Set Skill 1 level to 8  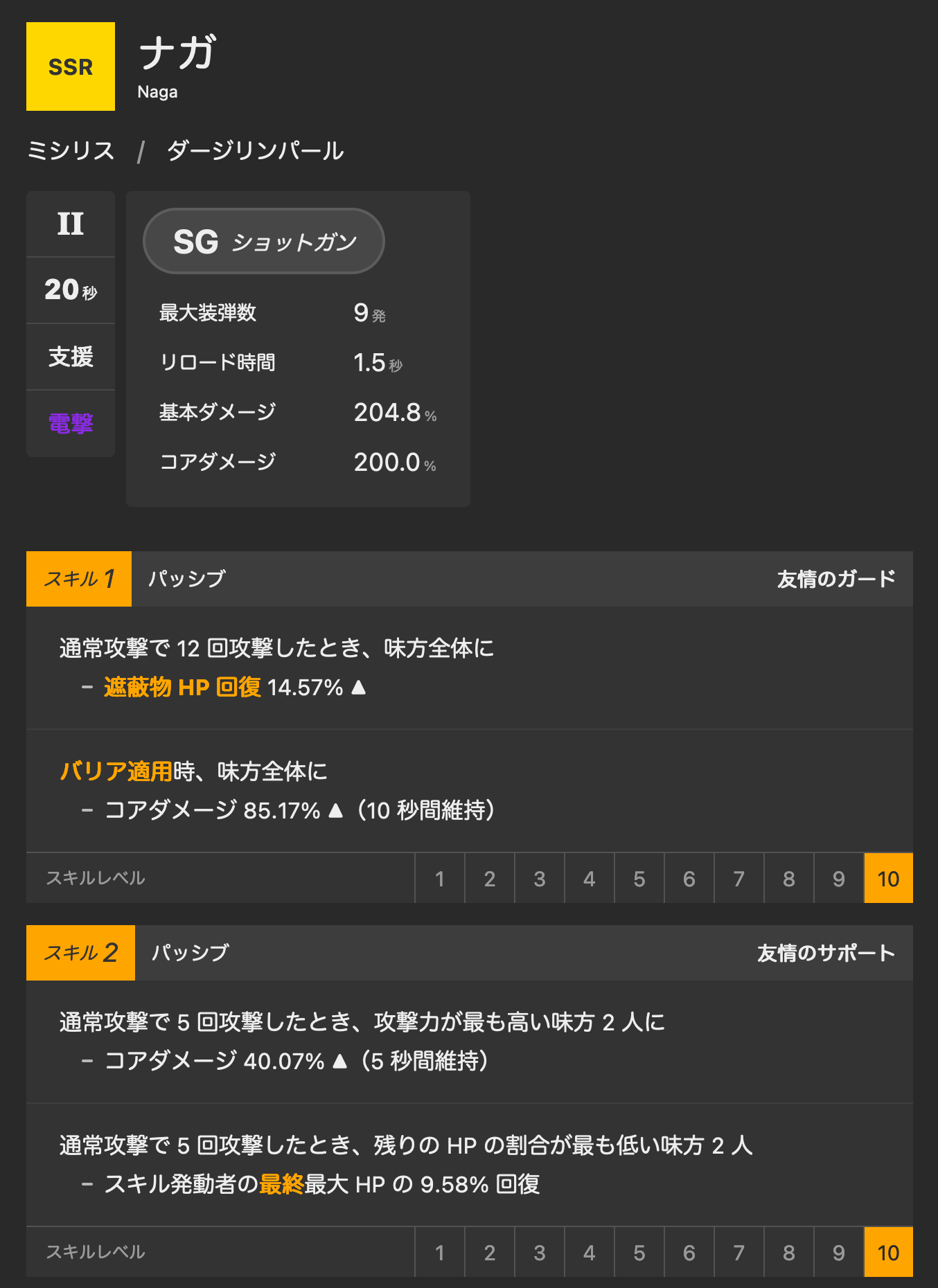point(789,879)
